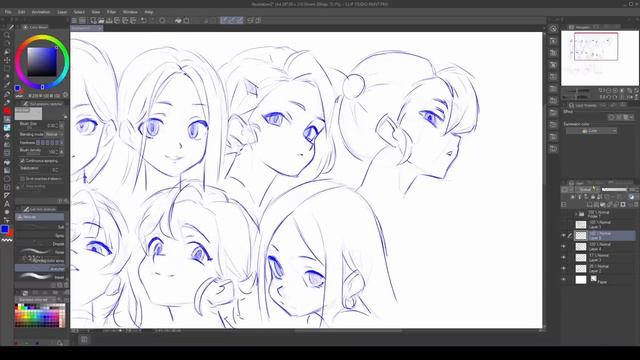Select the highlighted brush in the sub tool list

pos(40,268)
